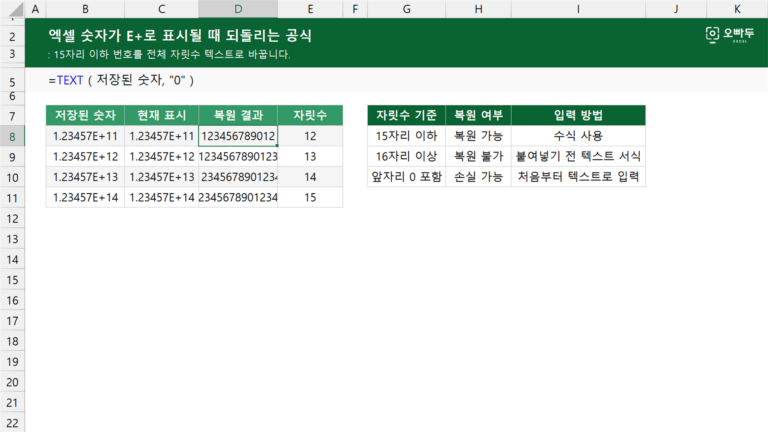
Task: Click cell '수식 사용'
Action: [x=578, y=136]
